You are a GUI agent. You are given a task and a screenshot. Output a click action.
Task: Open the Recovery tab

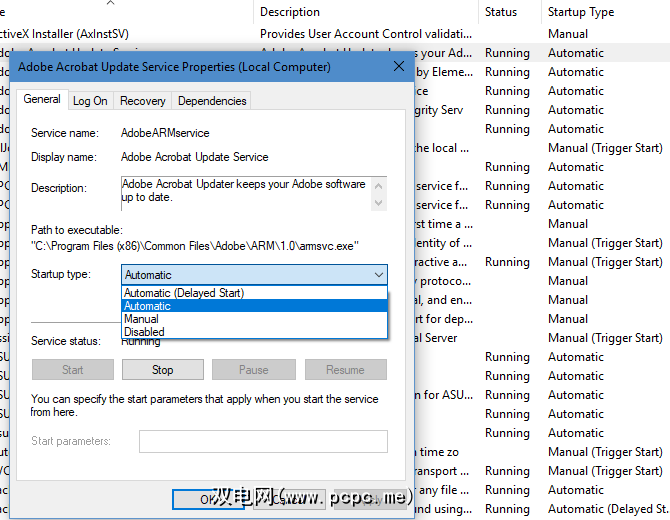click(x=142, y=101)
